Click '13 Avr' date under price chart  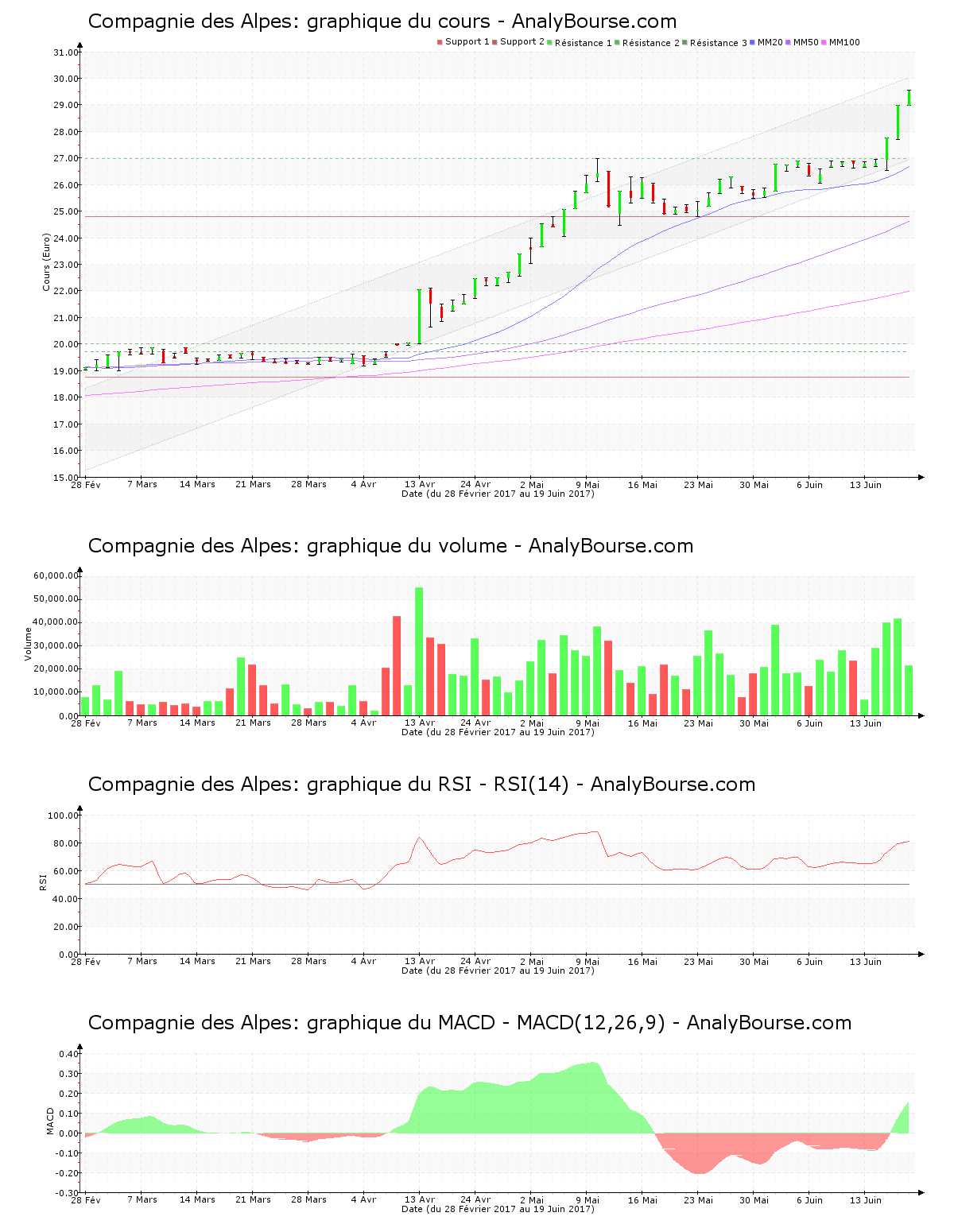click(420, 484)
